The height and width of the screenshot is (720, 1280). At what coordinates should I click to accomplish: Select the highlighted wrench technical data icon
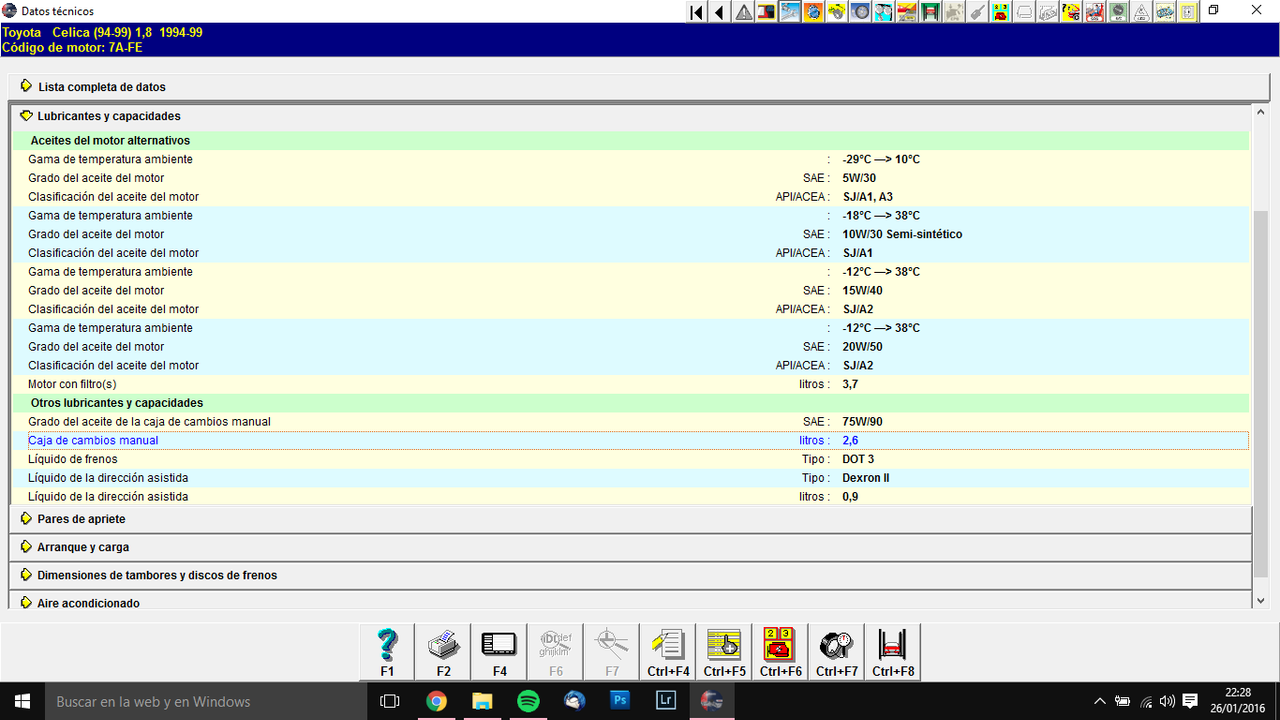[790, 12]
